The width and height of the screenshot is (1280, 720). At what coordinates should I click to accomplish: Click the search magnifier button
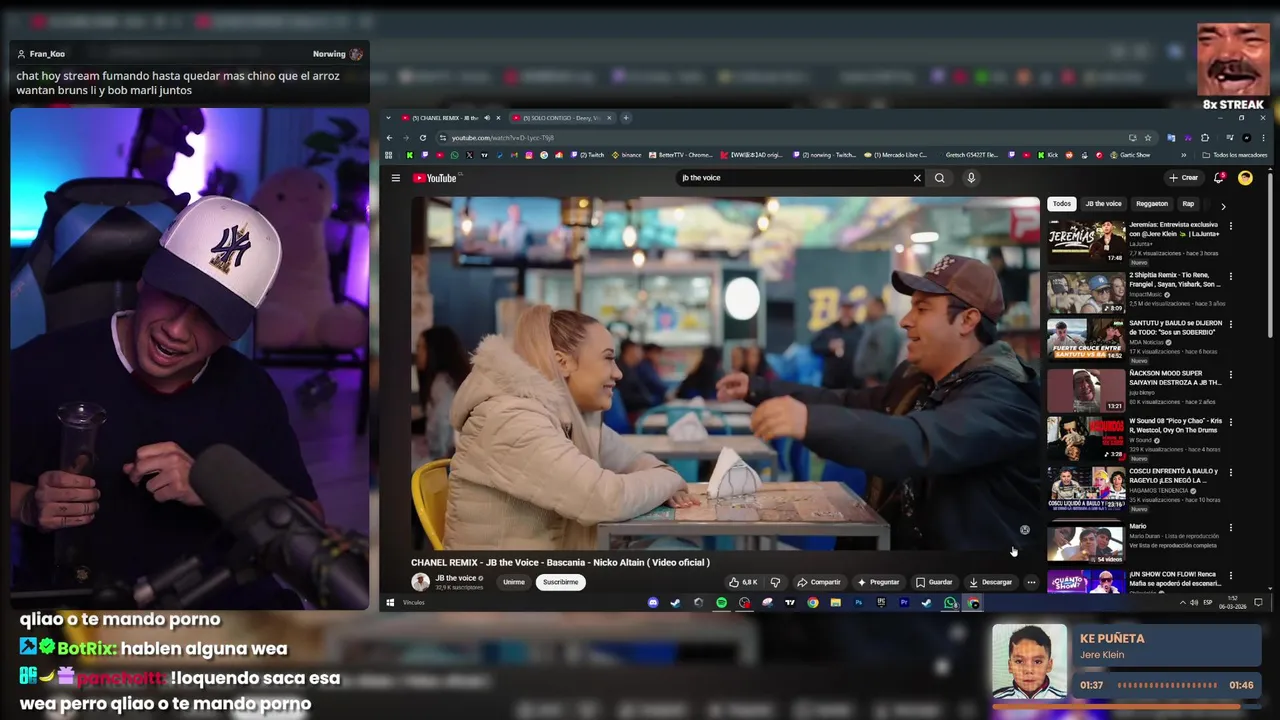tap(939, 178)
